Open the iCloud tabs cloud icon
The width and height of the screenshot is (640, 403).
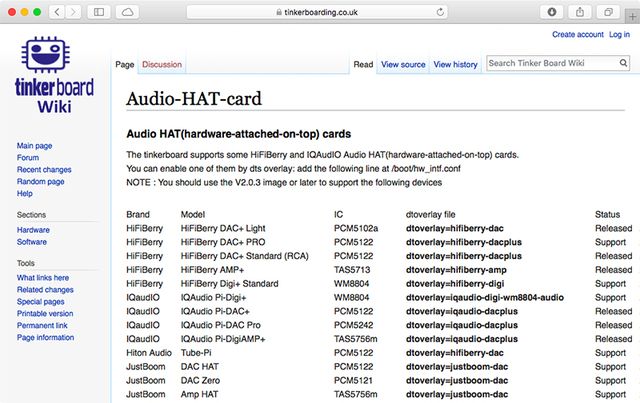click(129, 12)
